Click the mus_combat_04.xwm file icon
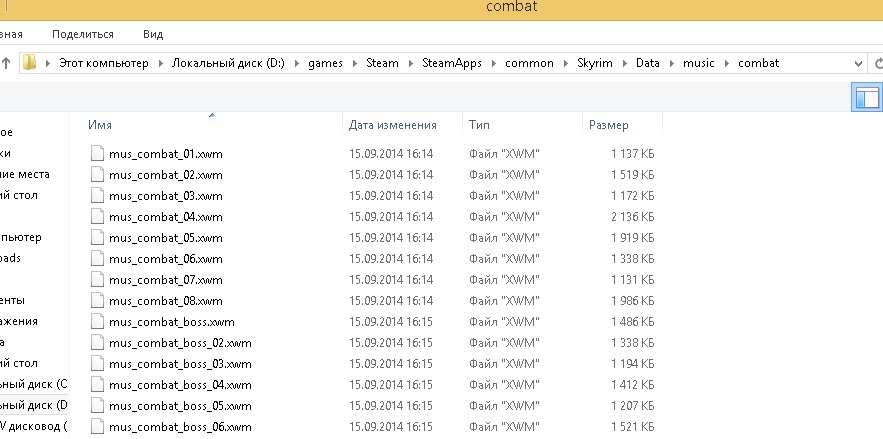Screen dimensions: 883x439 [x=97, y=217]
